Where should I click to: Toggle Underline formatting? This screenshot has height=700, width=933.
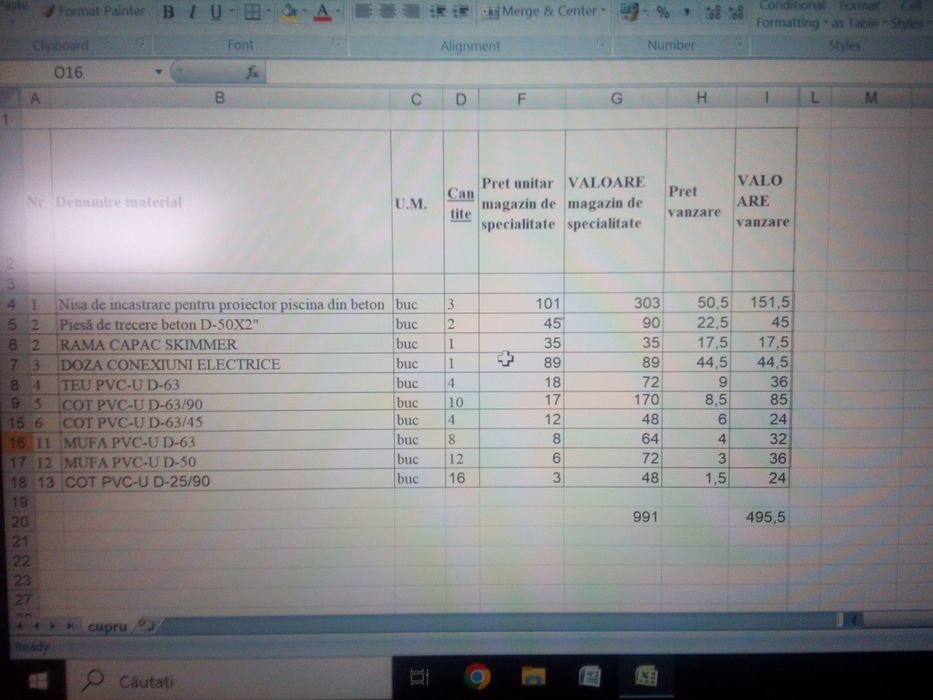[215, 11]
